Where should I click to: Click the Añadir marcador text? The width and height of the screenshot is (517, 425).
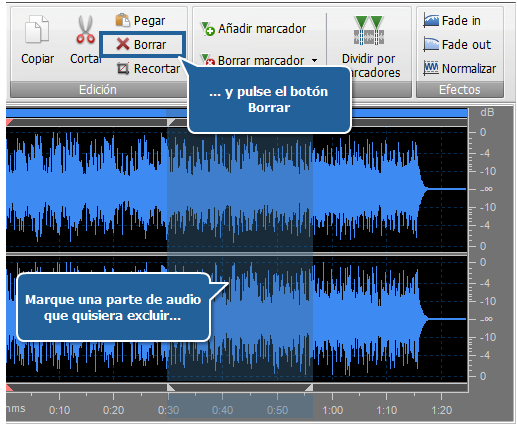click(262, 29)
